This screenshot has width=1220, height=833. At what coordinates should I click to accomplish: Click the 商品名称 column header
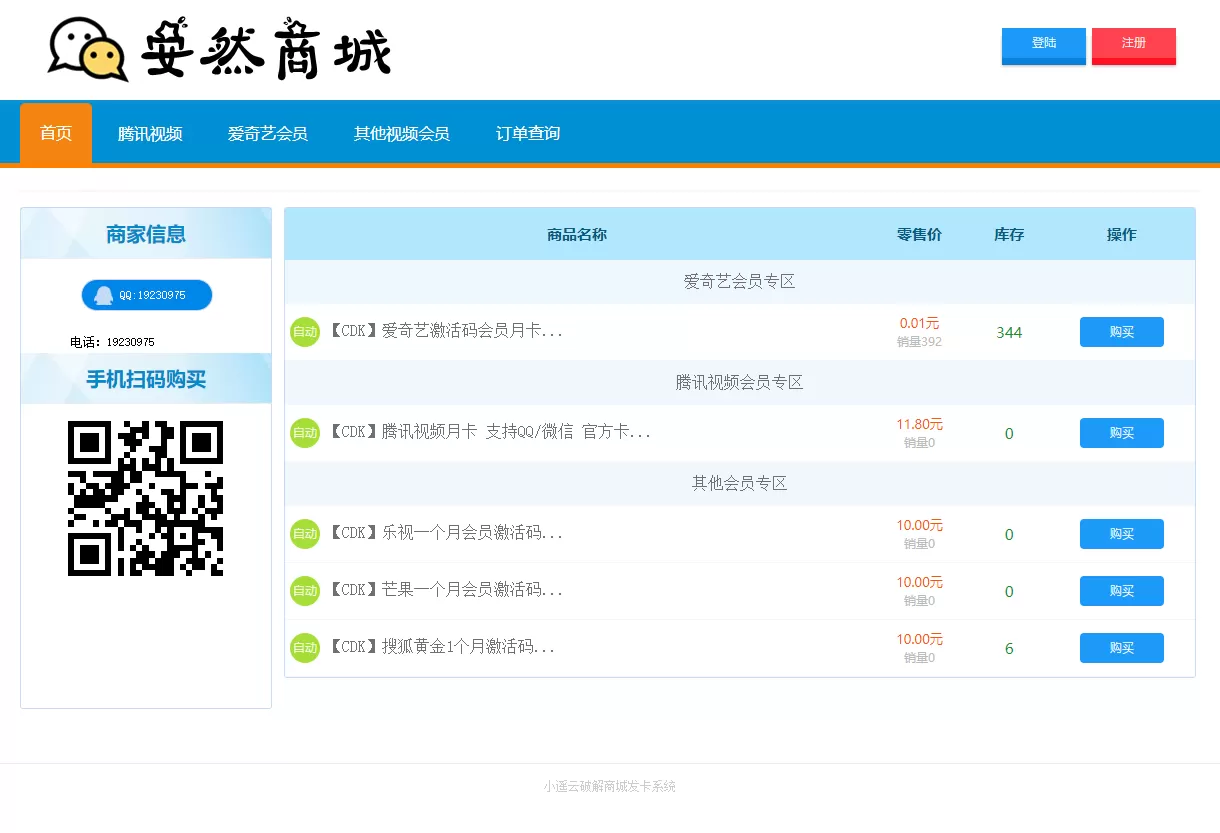[577, 235]
